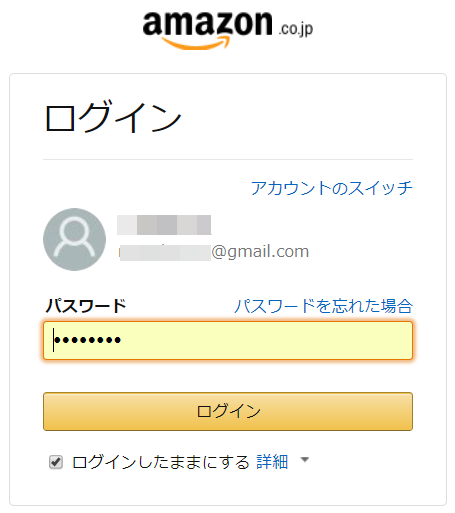Image resolution: width=455 pixels, height=513 pixels.
Task: Click the blurred part of the email address
Action: 165,252
